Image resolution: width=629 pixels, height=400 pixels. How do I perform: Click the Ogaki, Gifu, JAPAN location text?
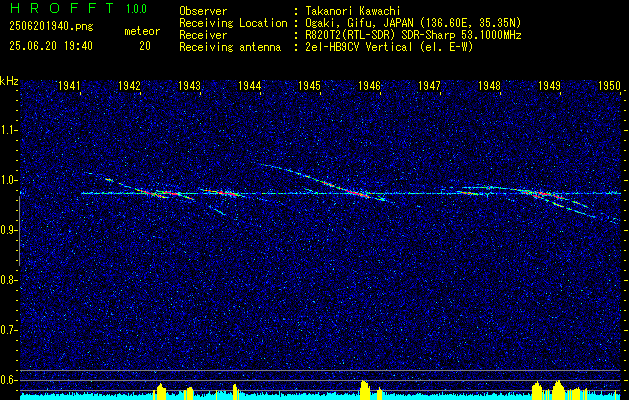[x=413, y=23]
